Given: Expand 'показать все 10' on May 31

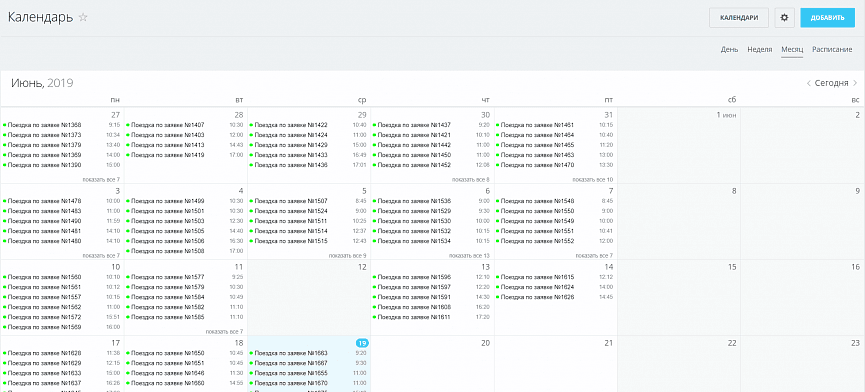Looking at the screenshot, I should [x=592, y=180].
